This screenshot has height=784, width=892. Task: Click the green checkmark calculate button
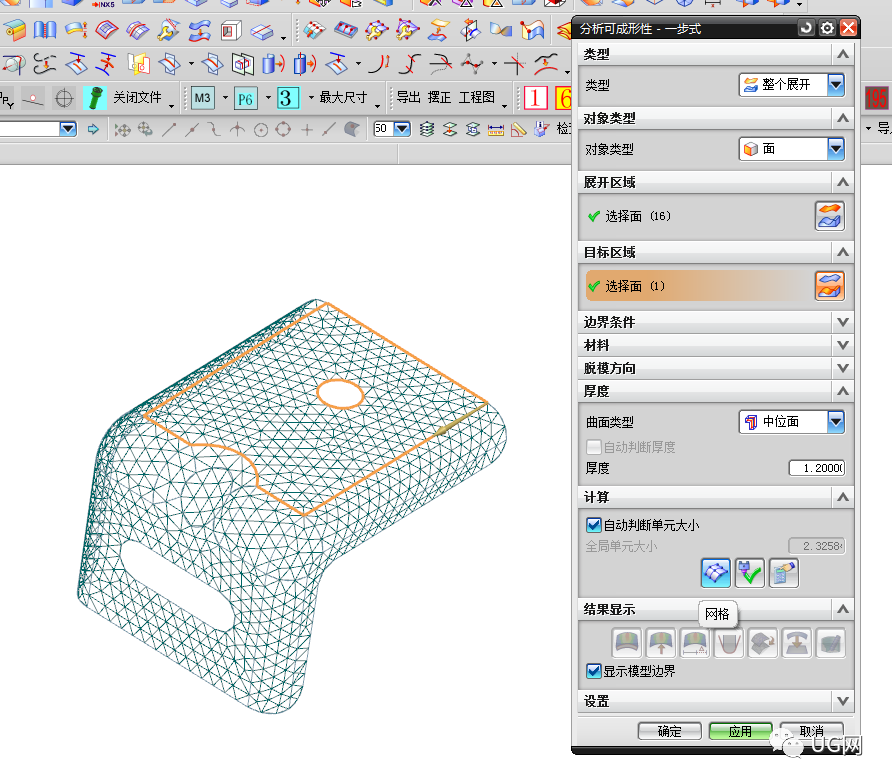(750, 572)
